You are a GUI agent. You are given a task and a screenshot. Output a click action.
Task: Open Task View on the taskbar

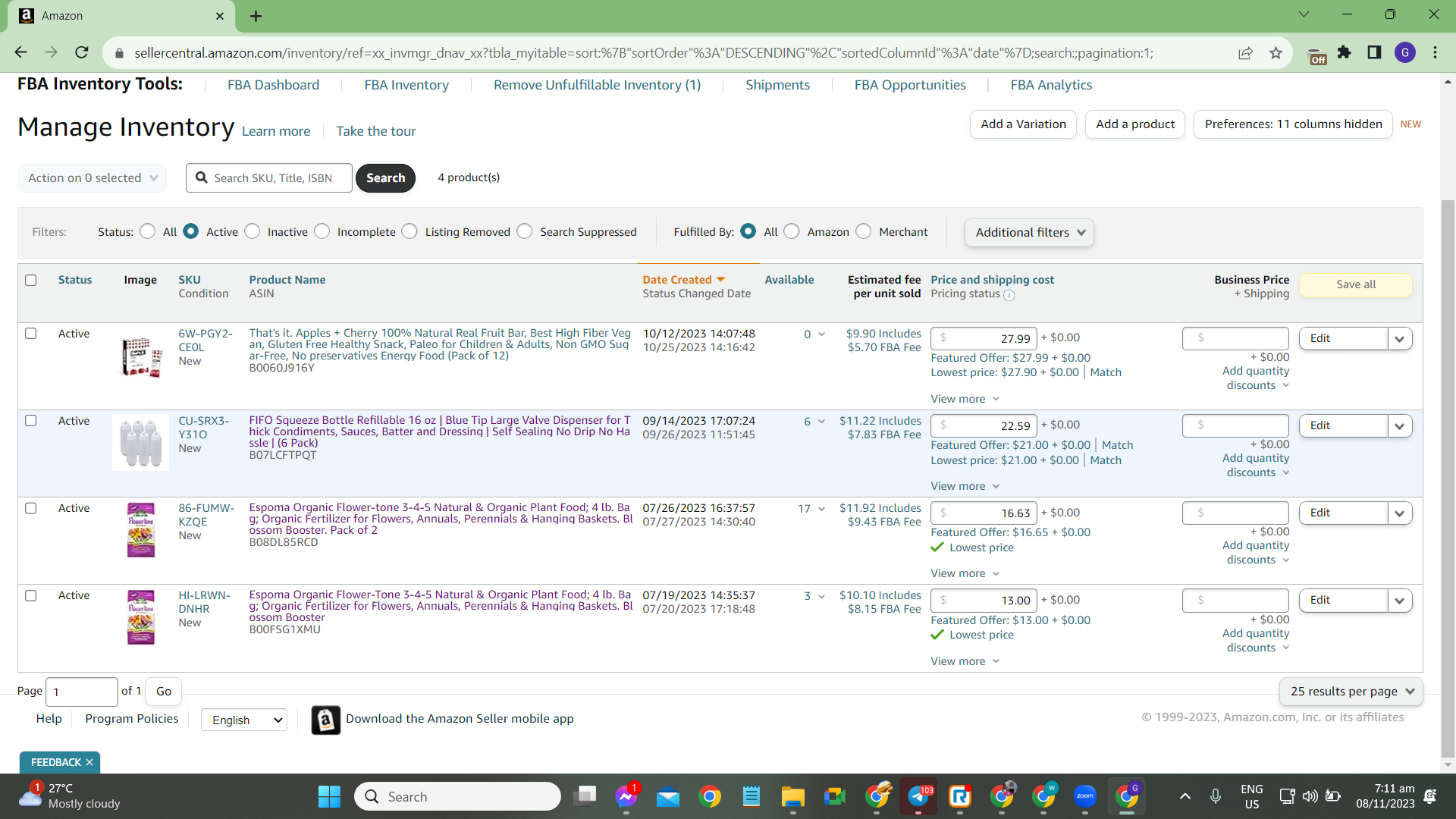click(585, 796)
